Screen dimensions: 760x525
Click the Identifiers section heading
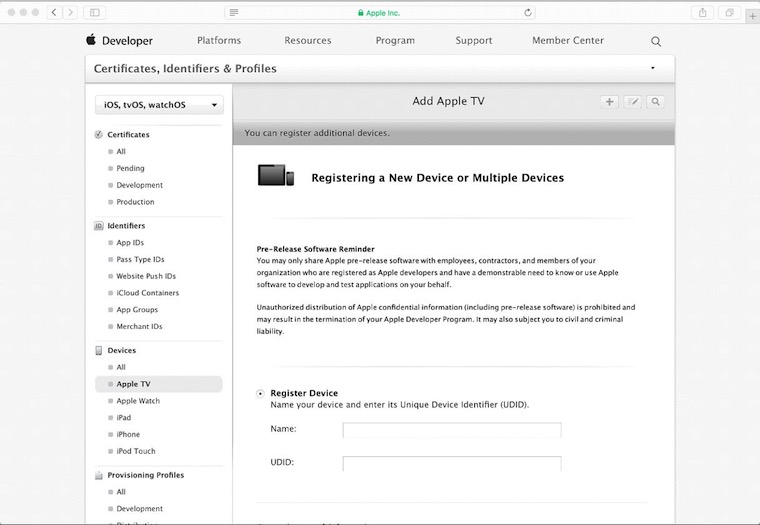tap(126, 226)
